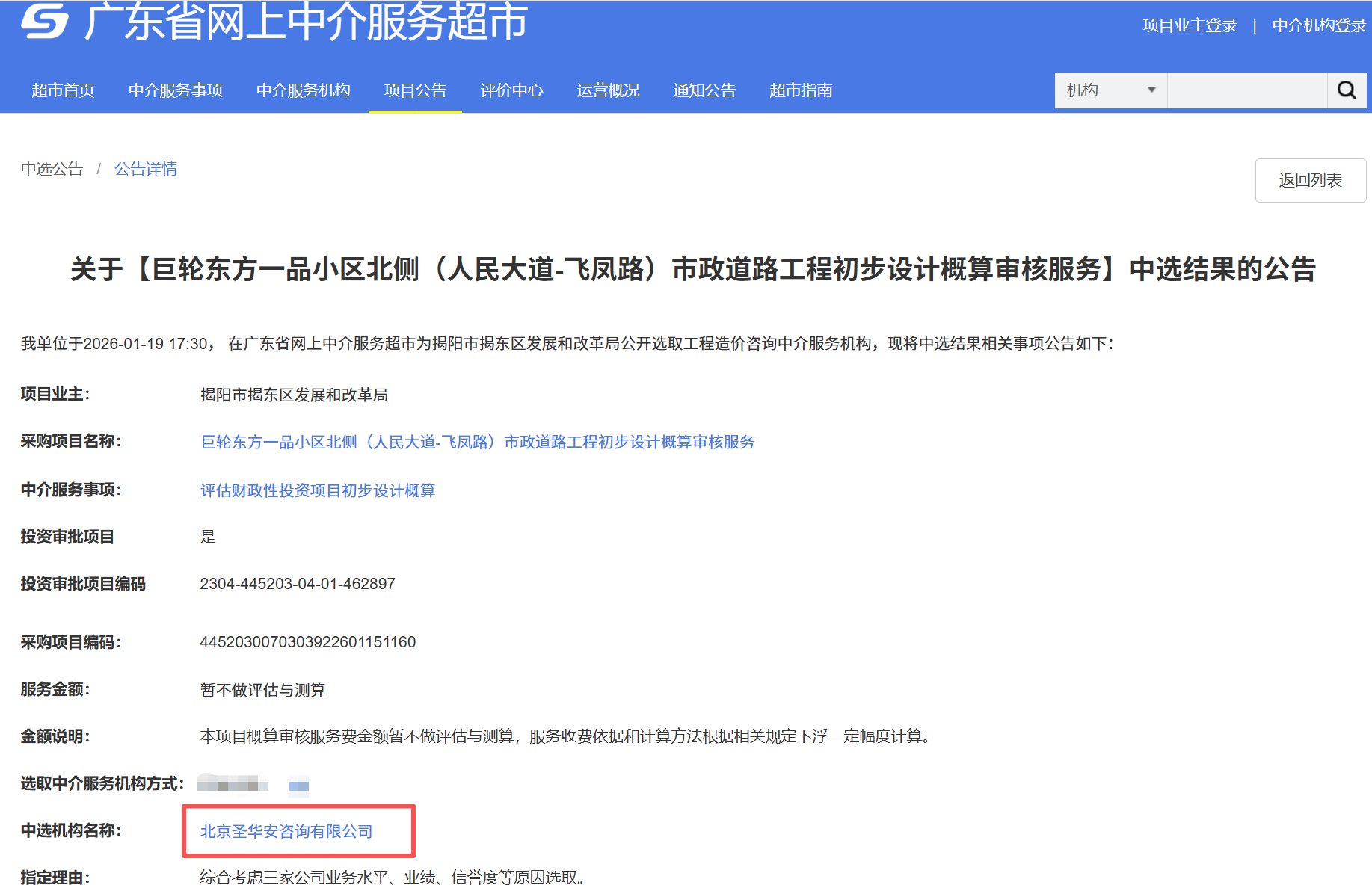Viewport: 1372px width, 888px height.
Task: Open the 评价中心 section
Action: point(511,90)
